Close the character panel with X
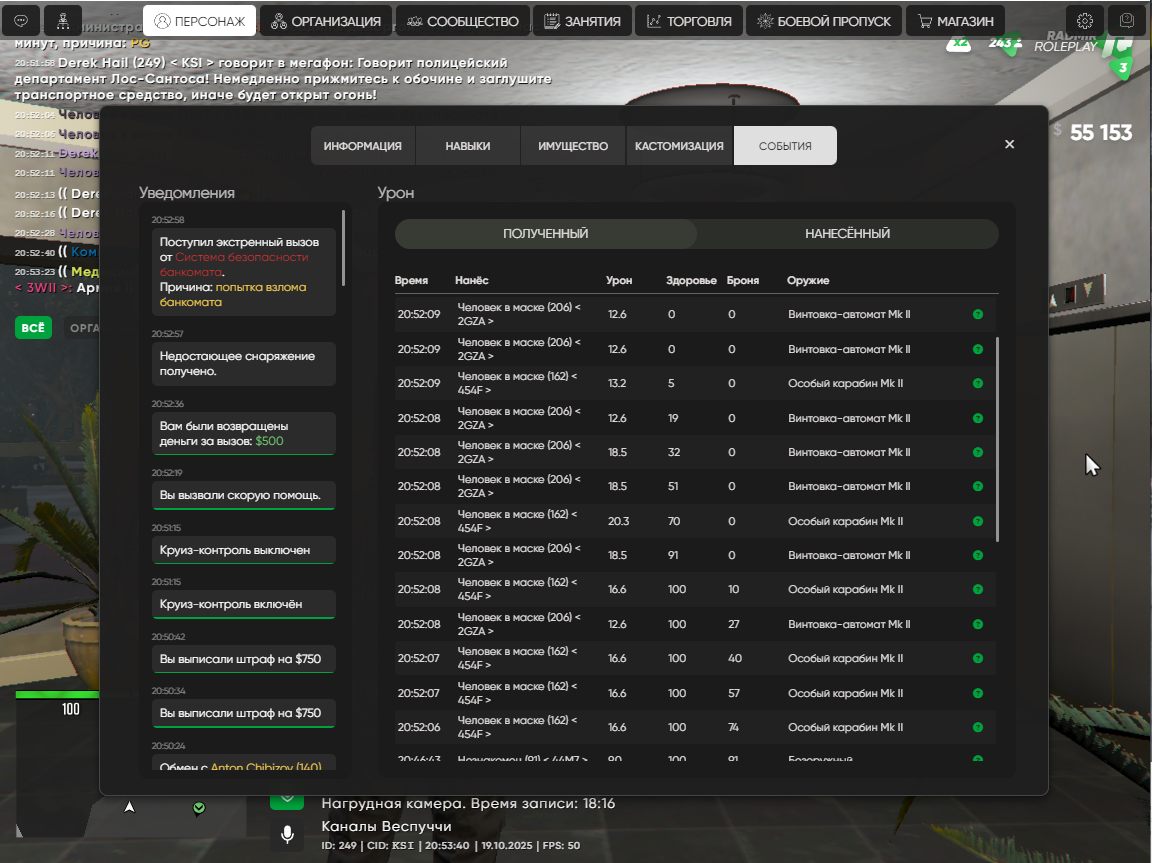This screenshot has height=863, width=1152. (1009, 144)
